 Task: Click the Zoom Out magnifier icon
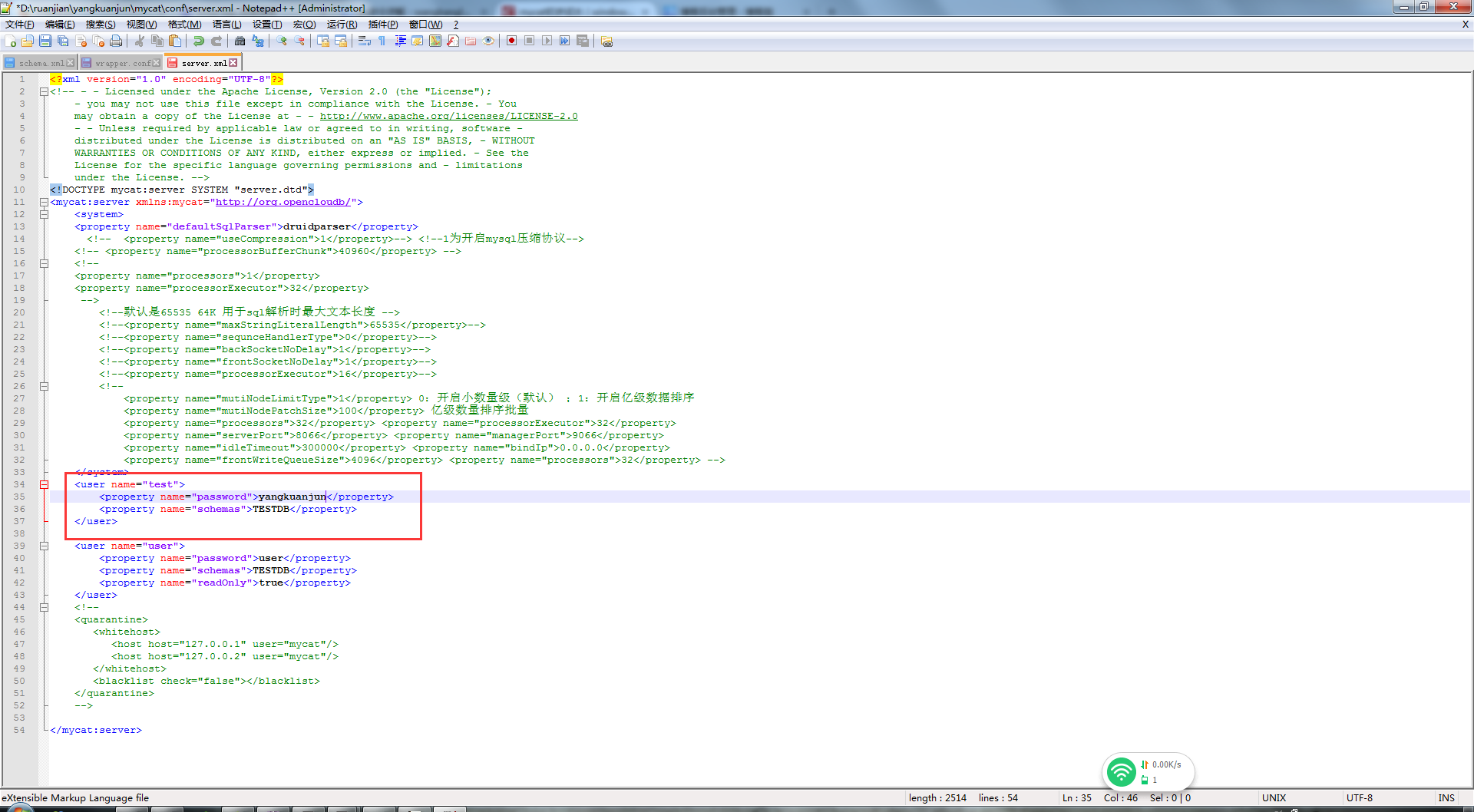299,41
